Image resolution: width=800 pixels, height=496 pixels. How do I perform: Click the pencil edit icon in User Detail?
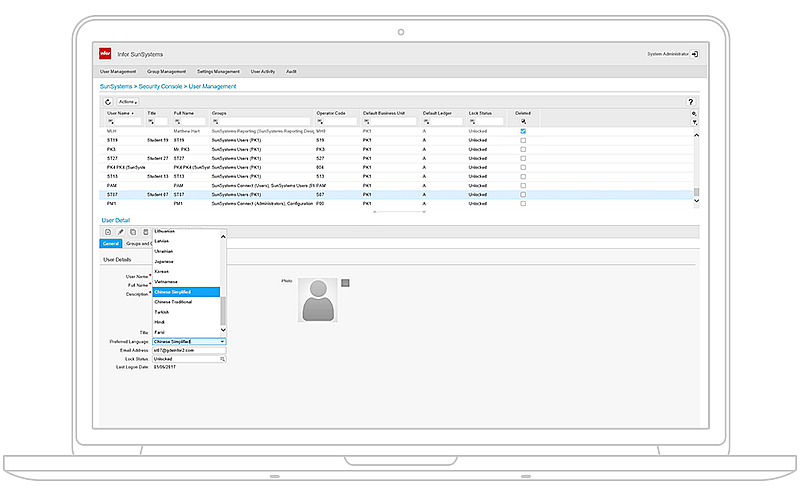[x=120, y=232]
